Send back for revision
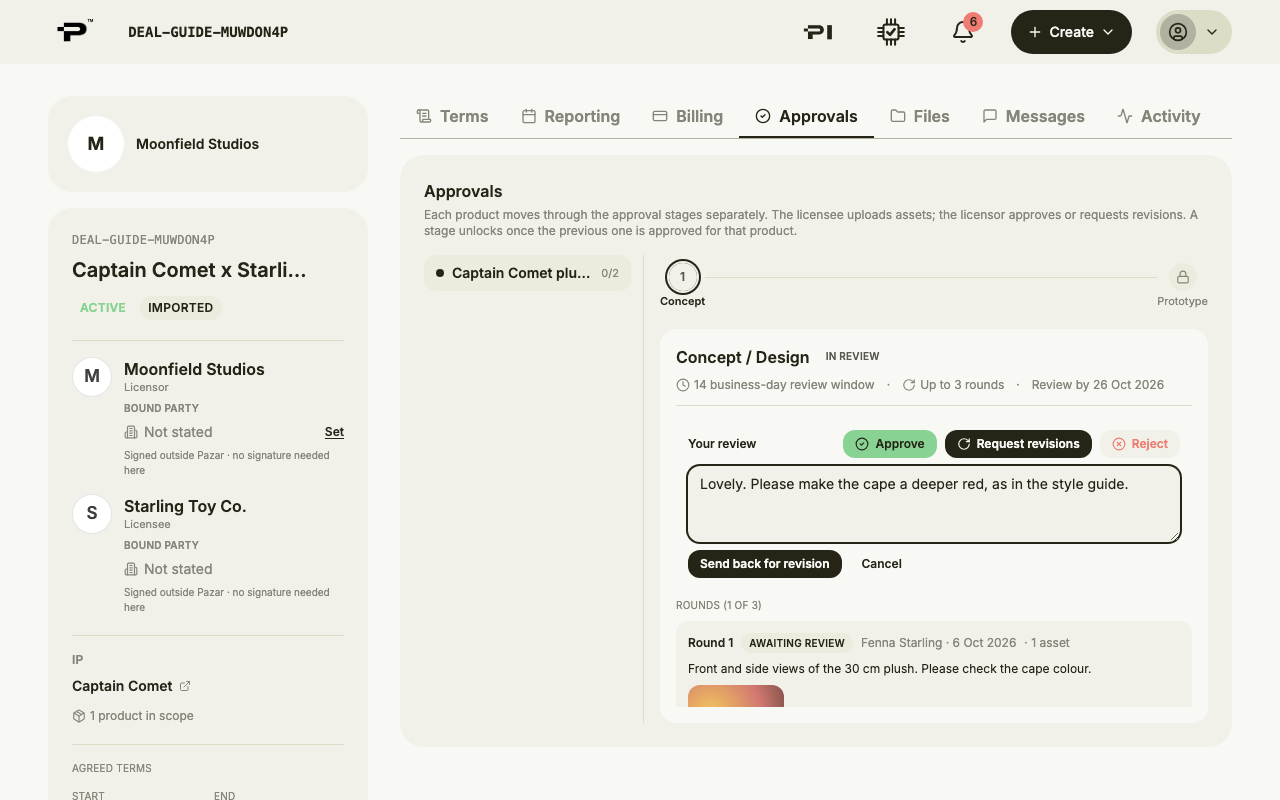Viewport: 1280px width, 800px height. pyautogui.click(x=765, y=564)
